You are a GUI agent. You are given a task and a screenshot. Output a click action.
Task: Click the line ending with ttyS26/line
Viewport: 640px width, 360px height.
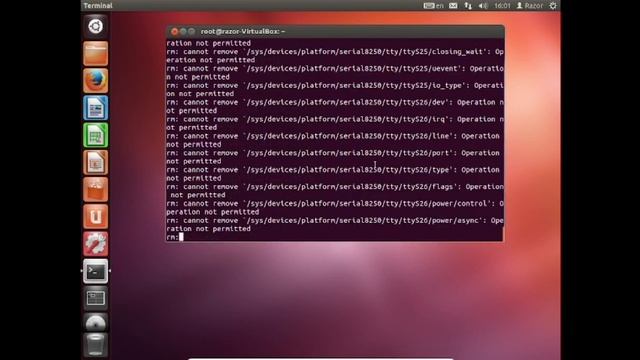(x=333, y=136)
